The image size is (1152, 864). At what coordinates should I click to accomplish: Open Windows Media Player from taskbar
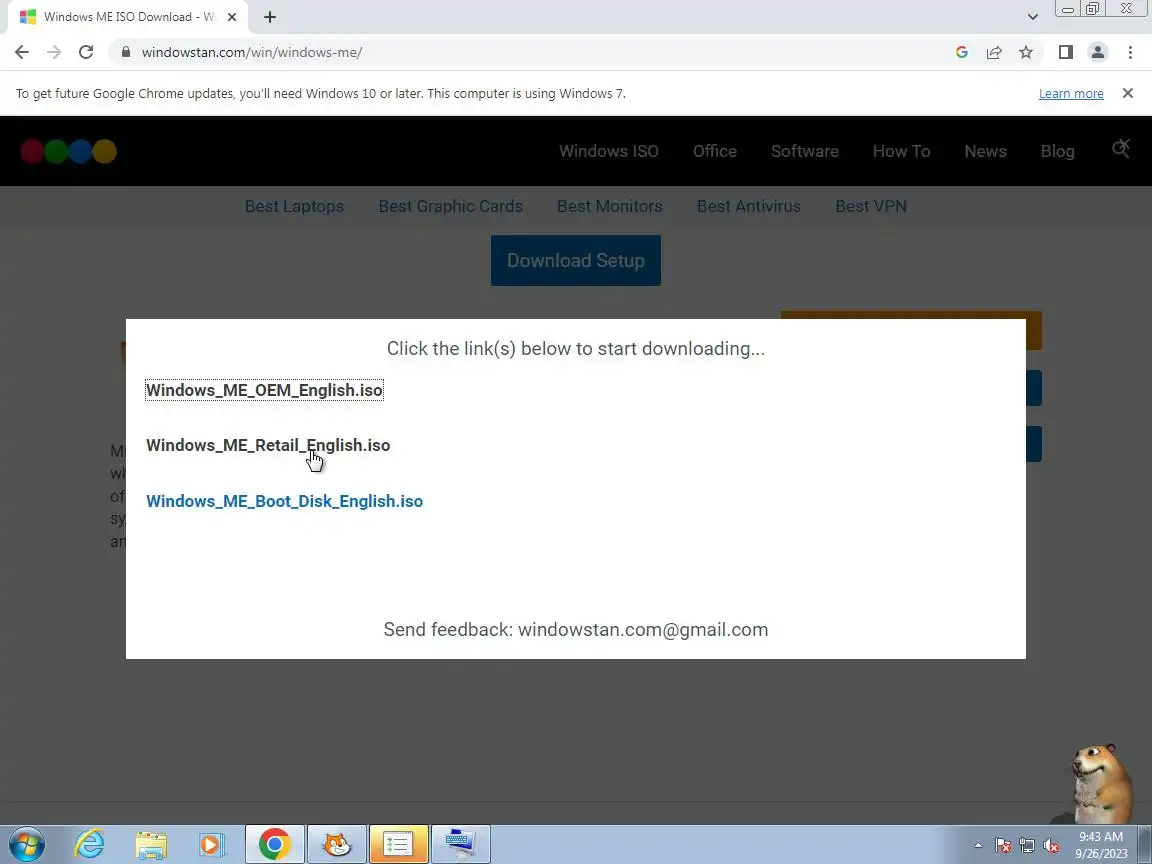coord(212,844)
